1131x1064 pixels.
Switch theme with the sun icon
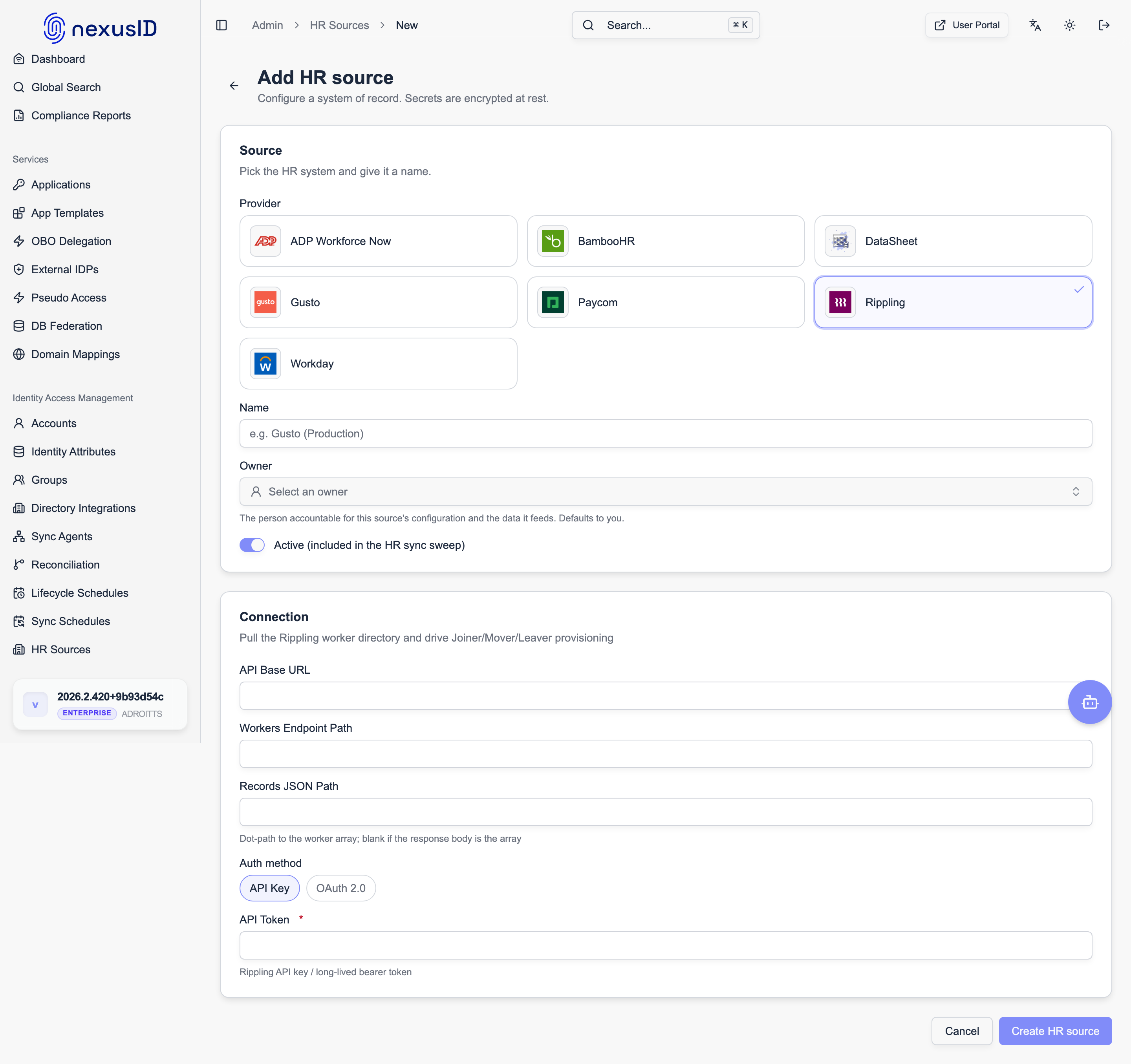pyautogui.click(x=1070, y=25)
